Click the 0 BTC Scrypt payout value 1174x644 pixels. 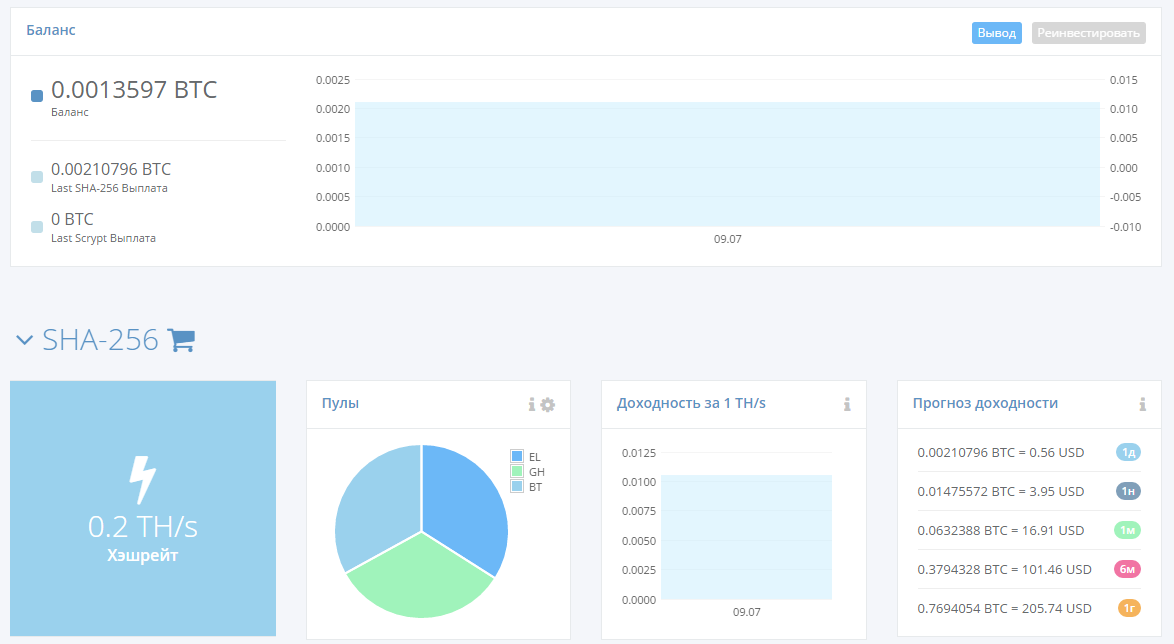73,219
